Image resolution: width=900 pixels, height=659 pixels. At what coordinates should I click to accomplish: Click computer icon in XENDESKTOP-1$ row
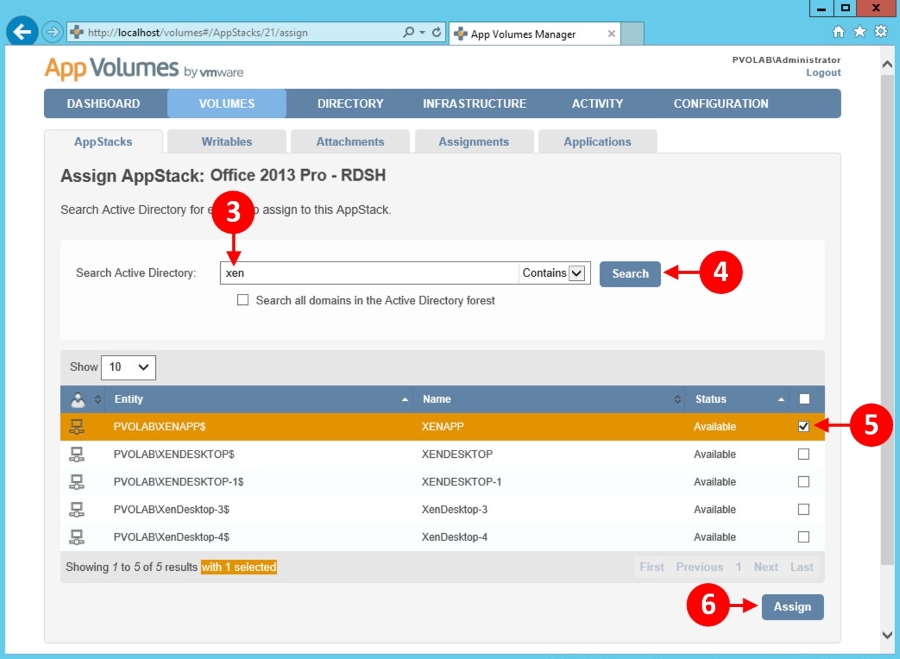click(76, 482)
